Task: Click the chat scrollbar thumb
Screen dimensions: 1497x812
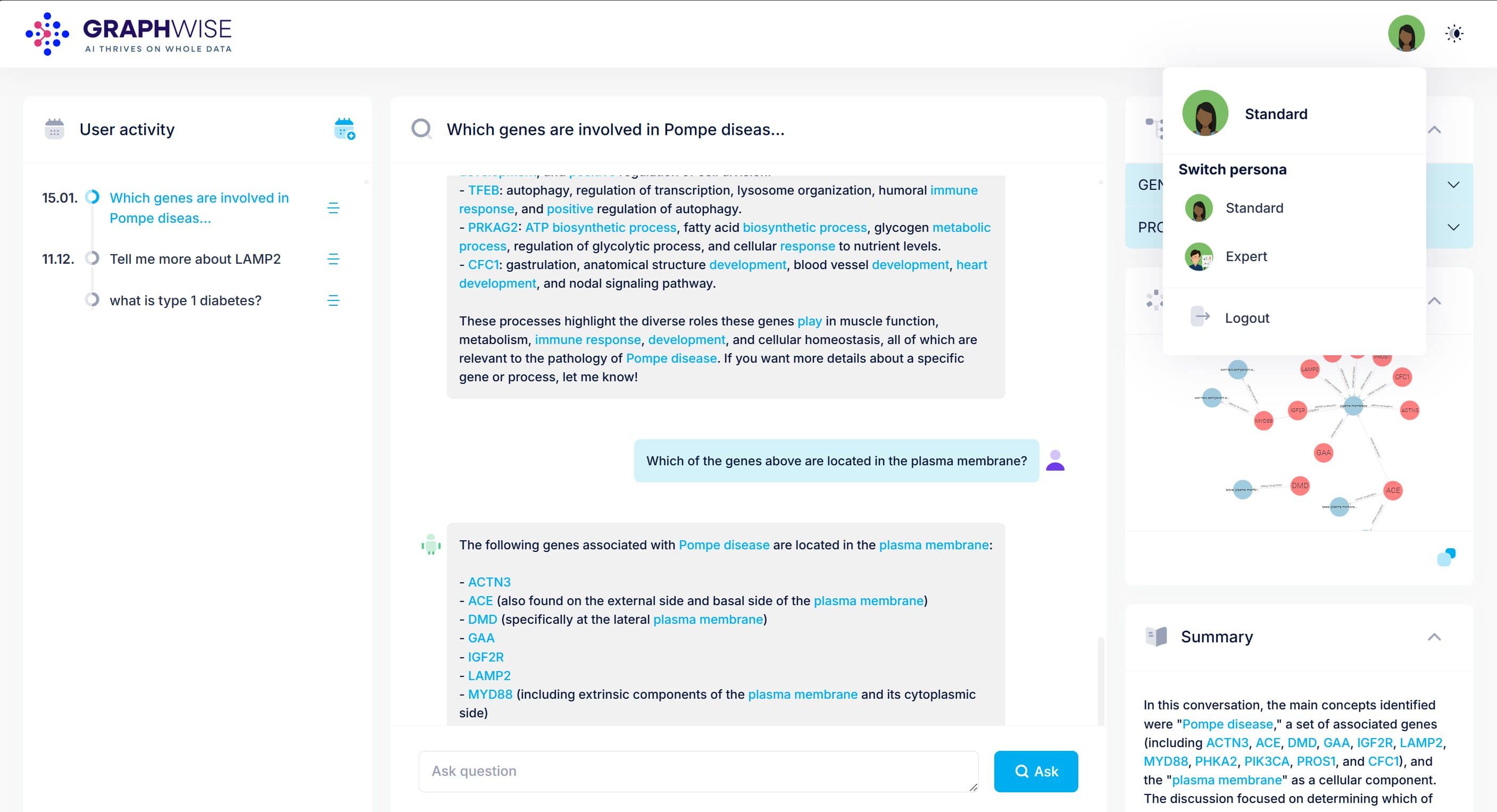Action: [x=1100, y=680]
